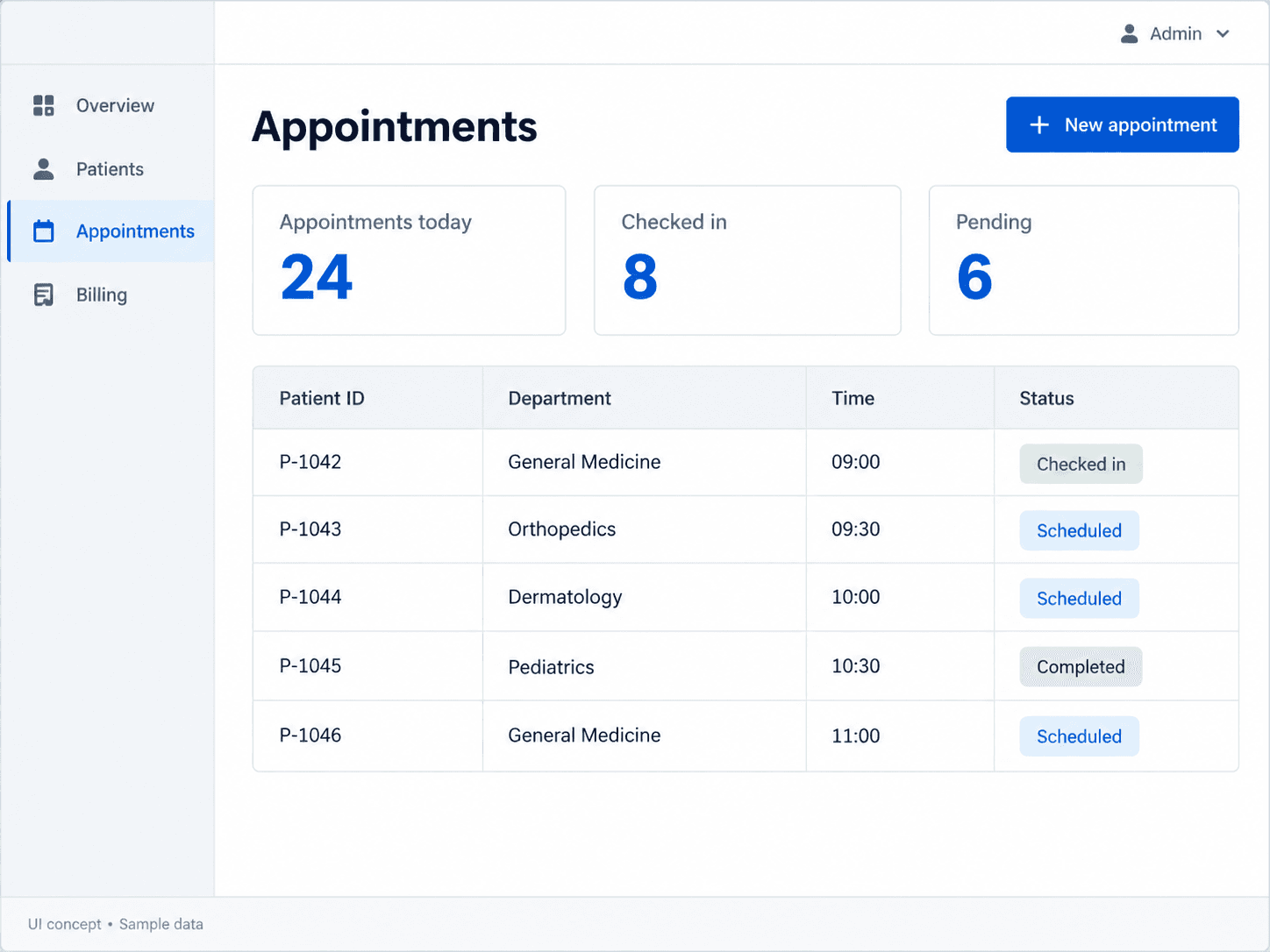The height and width of the screenshot is (952, 1270).
Task: Select patient ID P-1044
Action: point(310,597)
